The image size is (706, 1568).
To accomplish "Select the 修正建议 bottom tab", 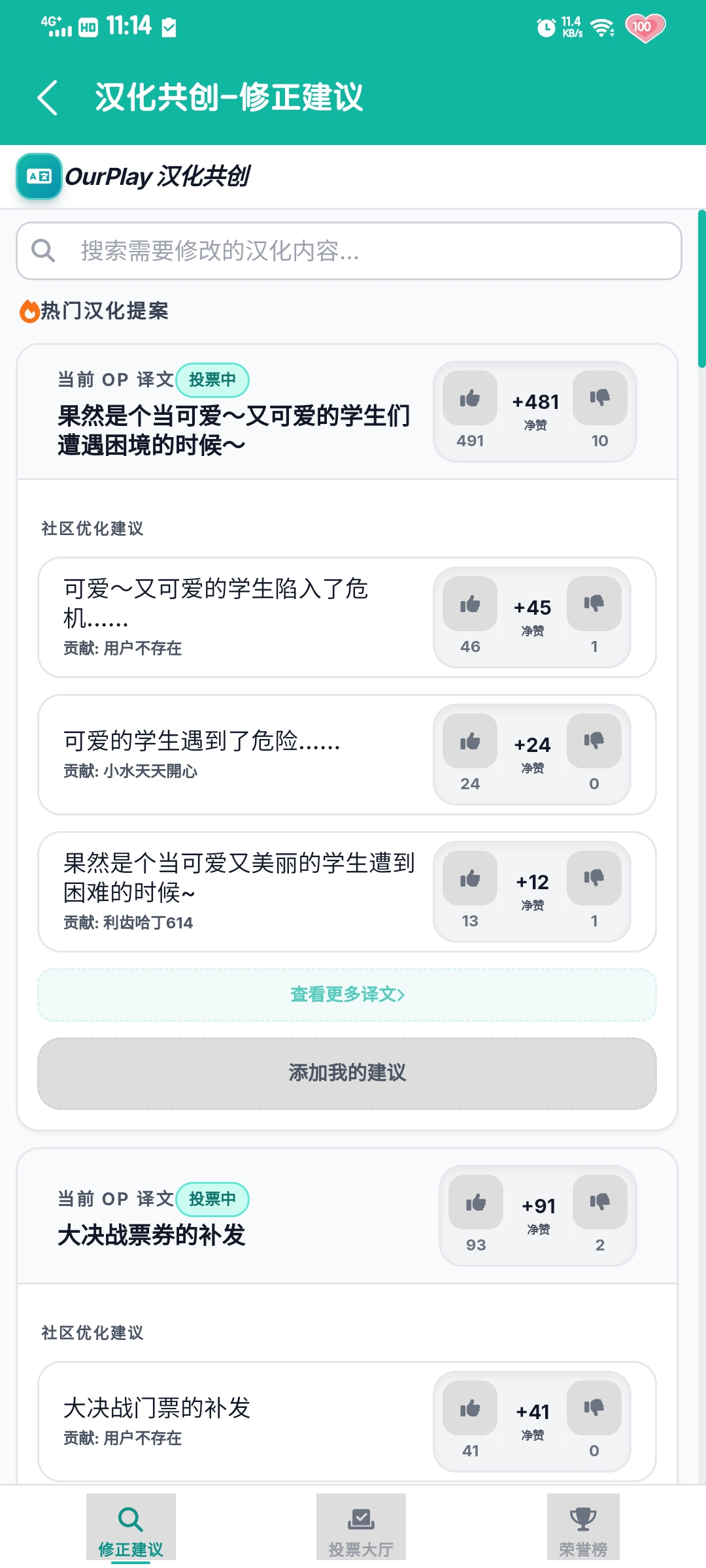I will (131, 1527).
